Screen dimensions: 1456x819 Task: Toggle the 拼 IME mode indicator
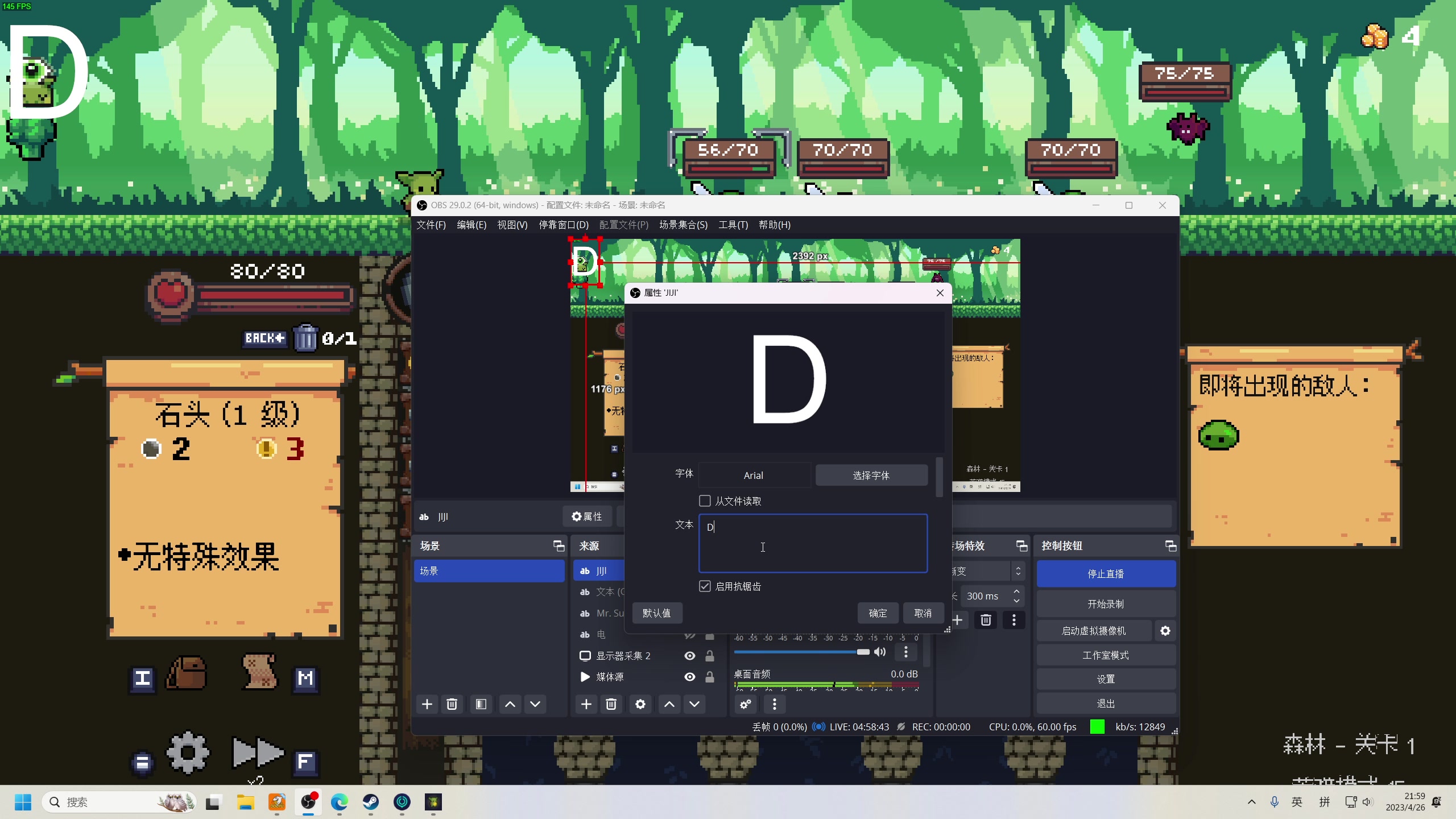[1325, 802]
